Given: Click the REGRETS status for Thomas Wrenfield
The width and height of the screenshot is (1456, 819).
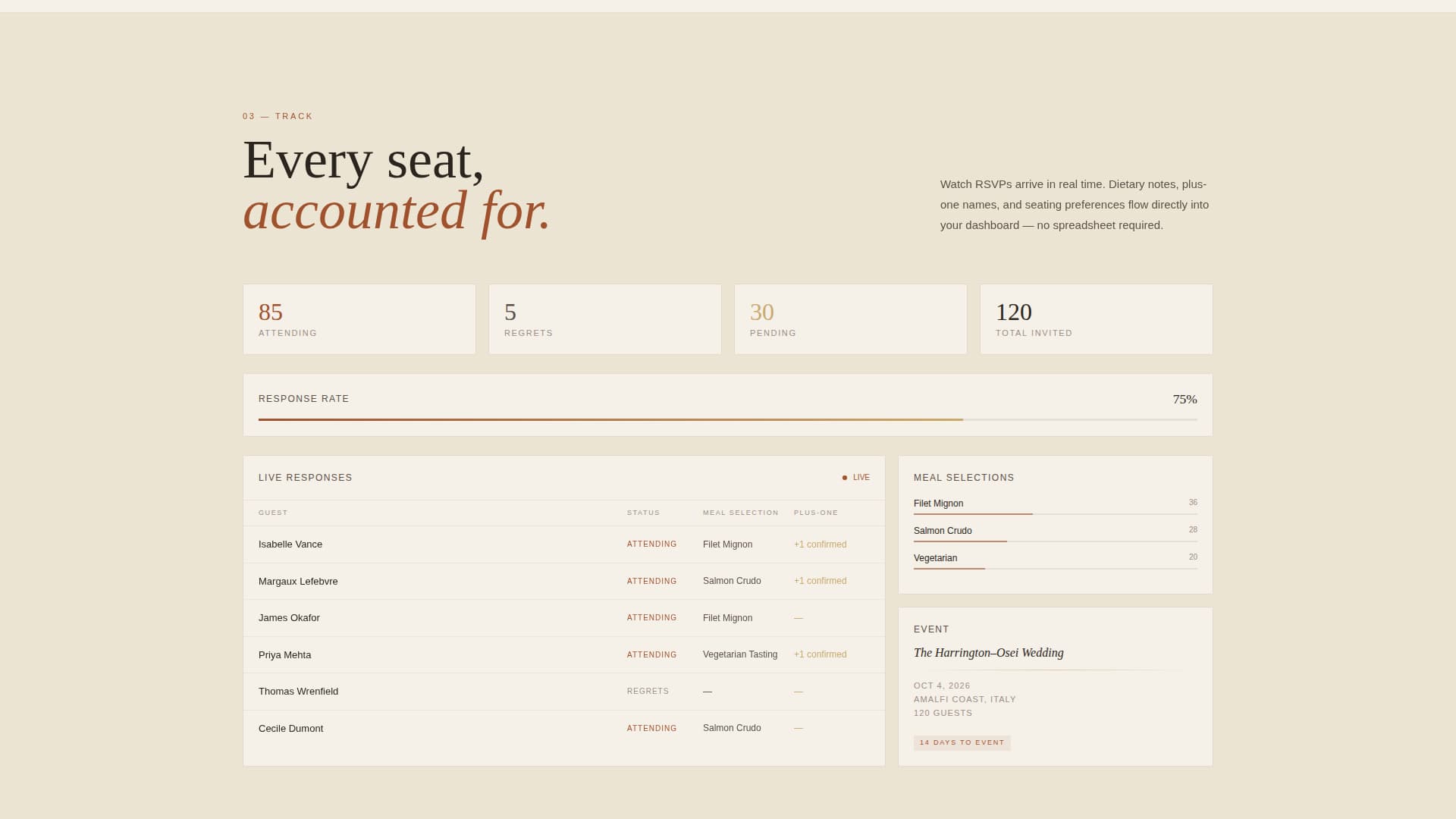Looking at the screenshot, I should click(648, 691).
